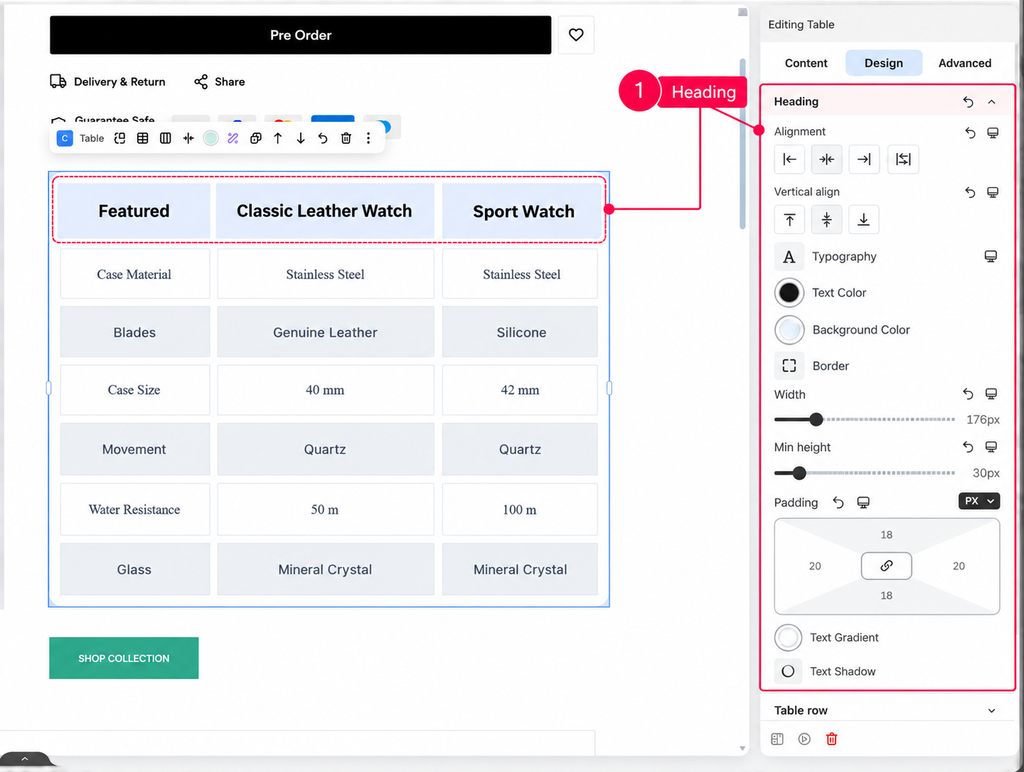Click the purple magic wand AI icon

(x=233, y=138)
